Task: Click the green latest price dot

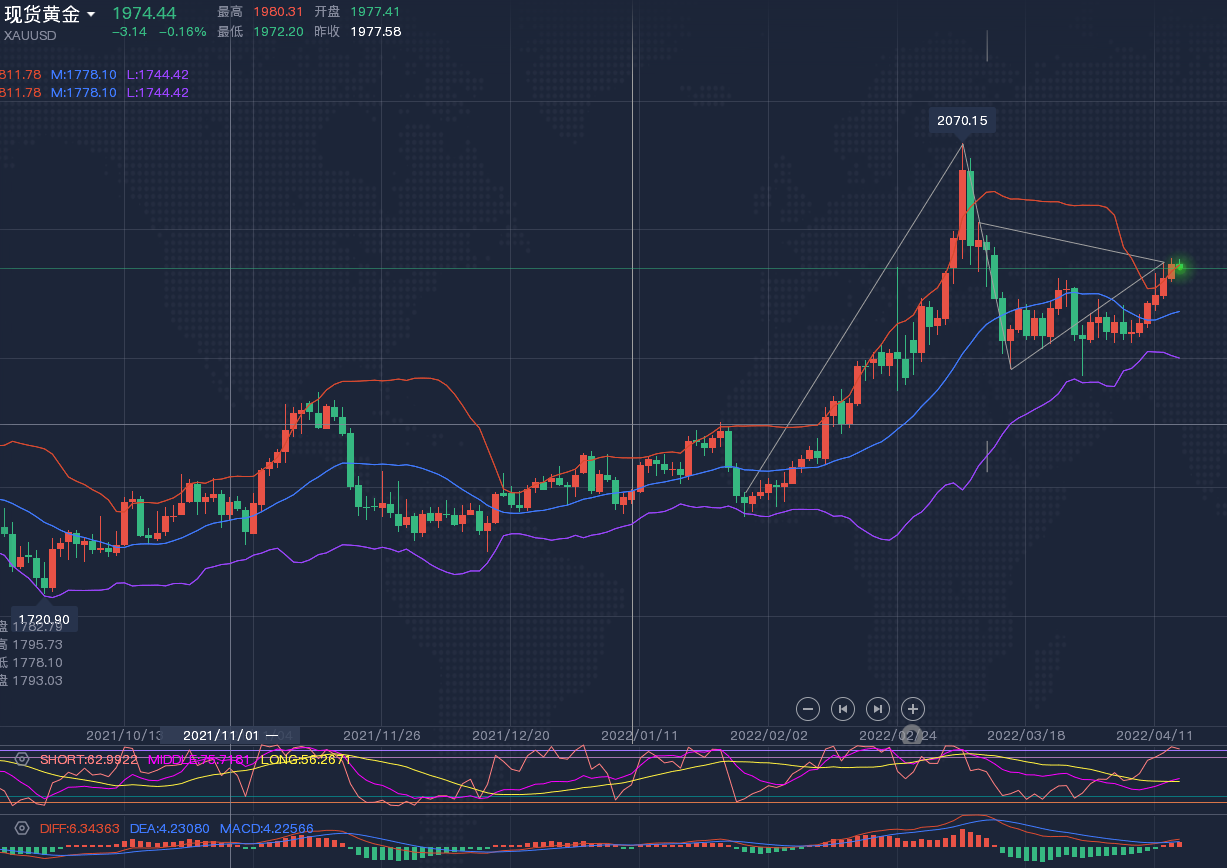Action: [x=1179, y=266]
